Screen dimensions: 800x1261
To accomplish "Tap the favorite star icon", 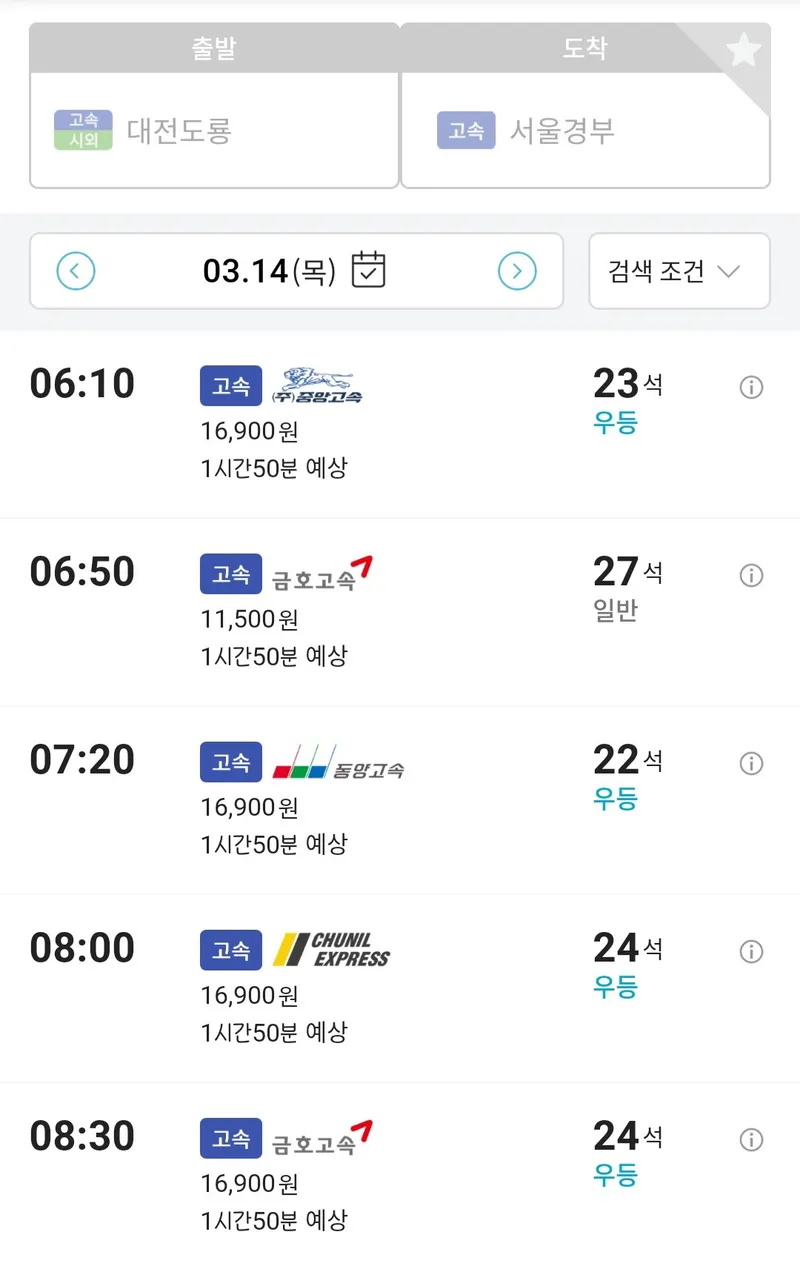I will coord(743,49).
